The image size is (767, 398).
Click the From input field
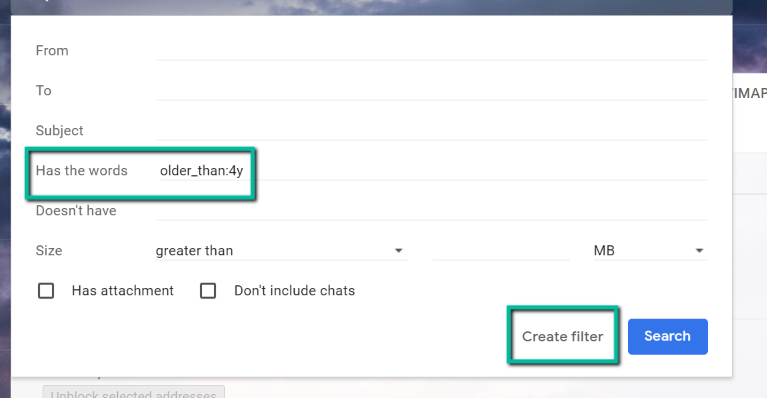pos(431,51)
